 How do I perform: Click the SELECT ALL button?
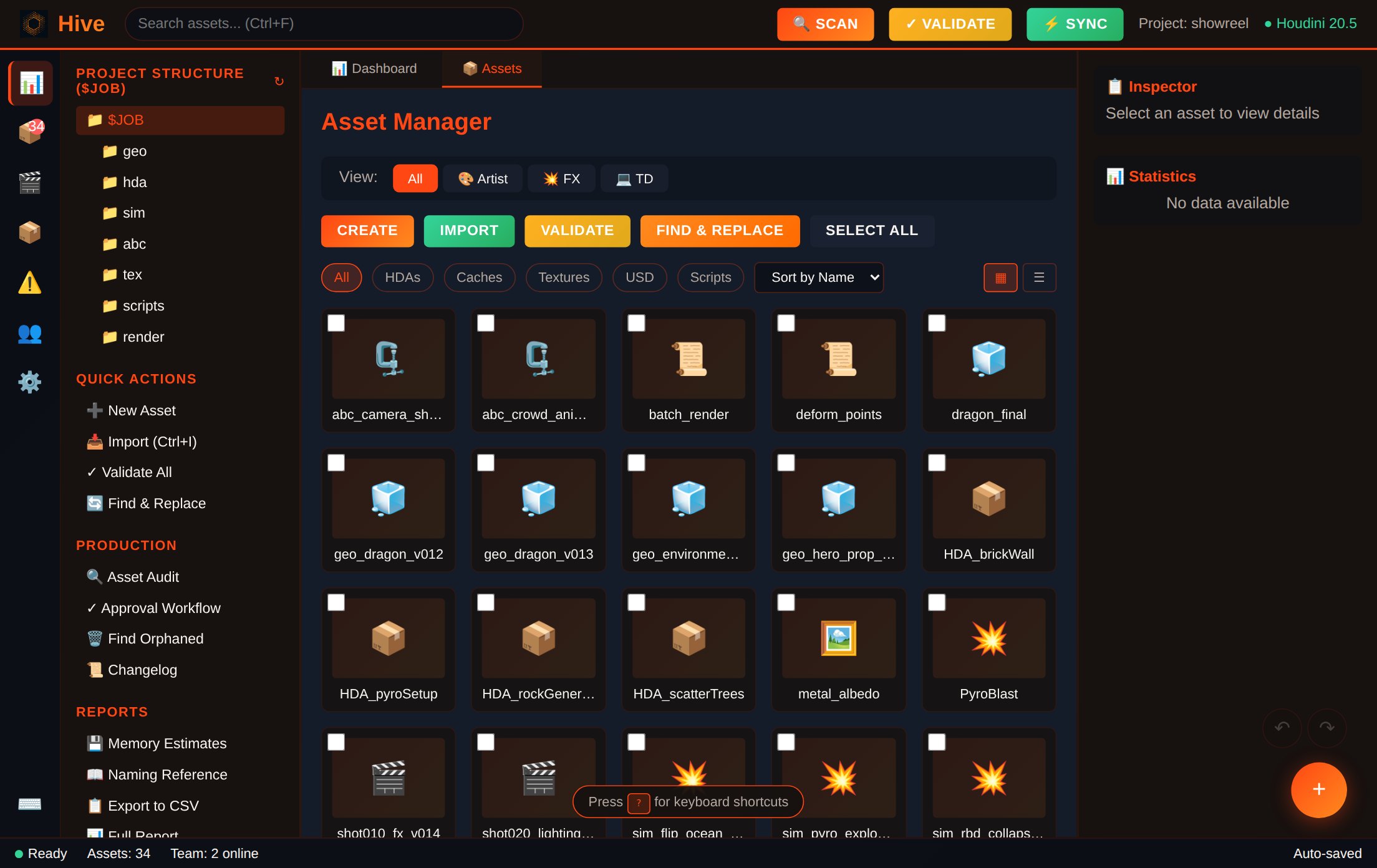872,231
